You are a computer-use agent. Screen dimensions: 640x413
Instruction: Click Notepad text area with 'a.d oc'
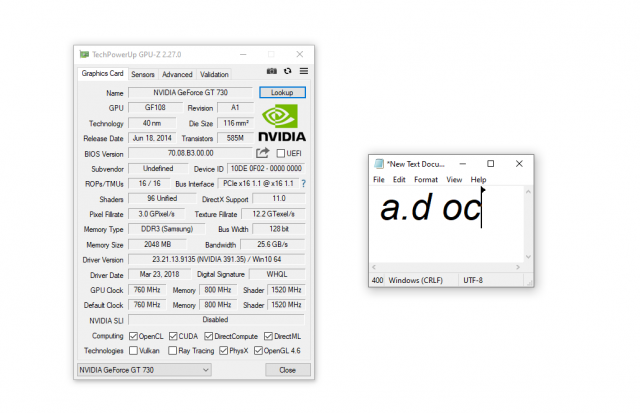coord(447,224)
